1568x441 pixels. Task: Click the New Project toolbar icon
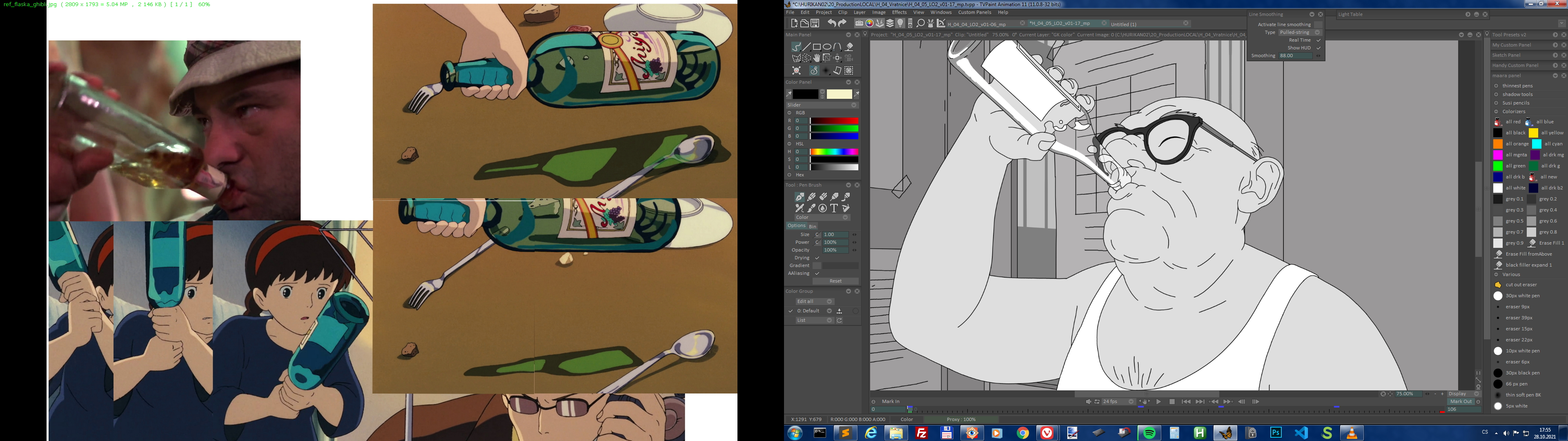point(794,23)
